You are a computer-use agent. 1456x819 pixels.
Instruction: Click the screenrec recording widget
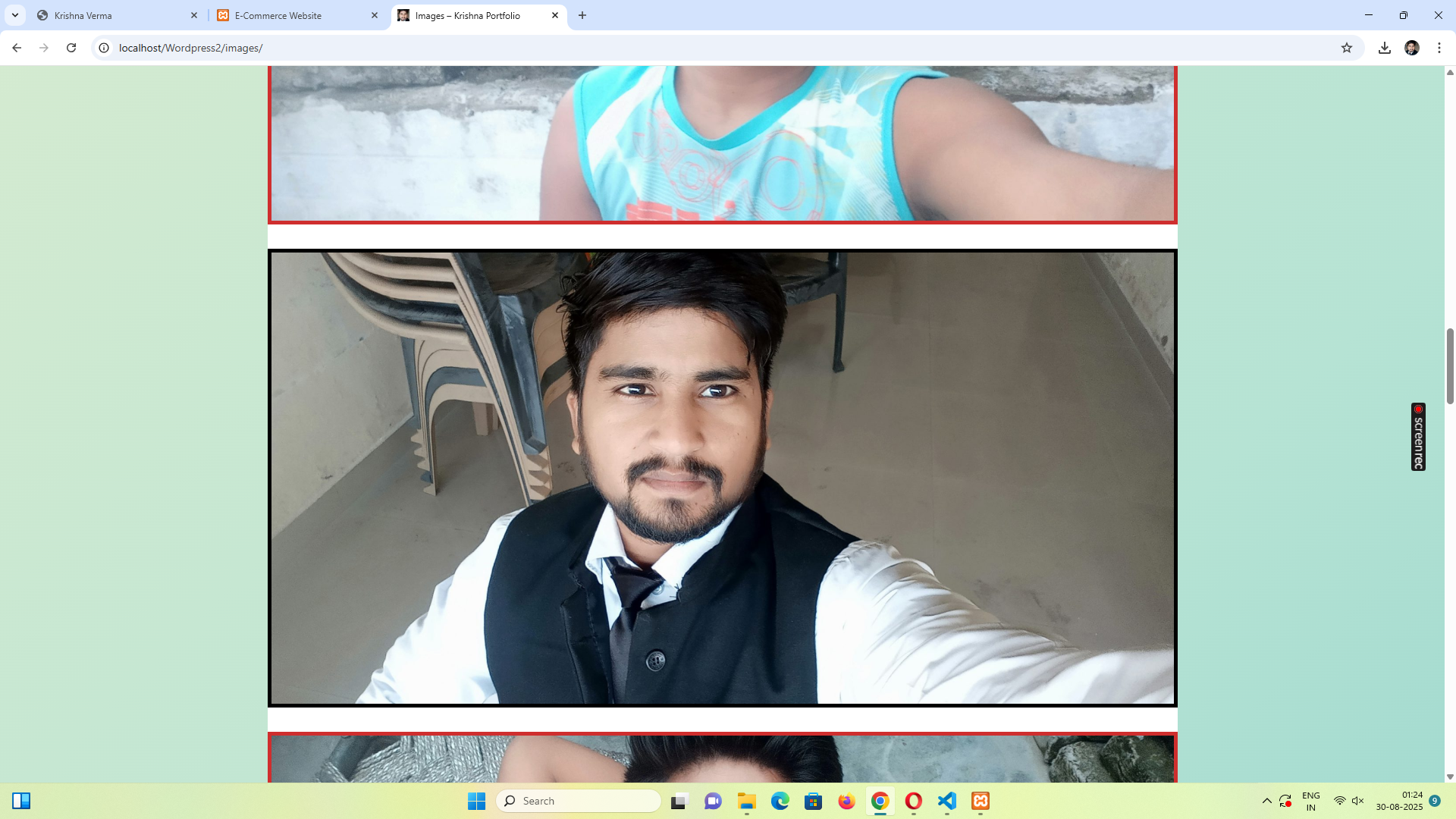[1418, 437]
